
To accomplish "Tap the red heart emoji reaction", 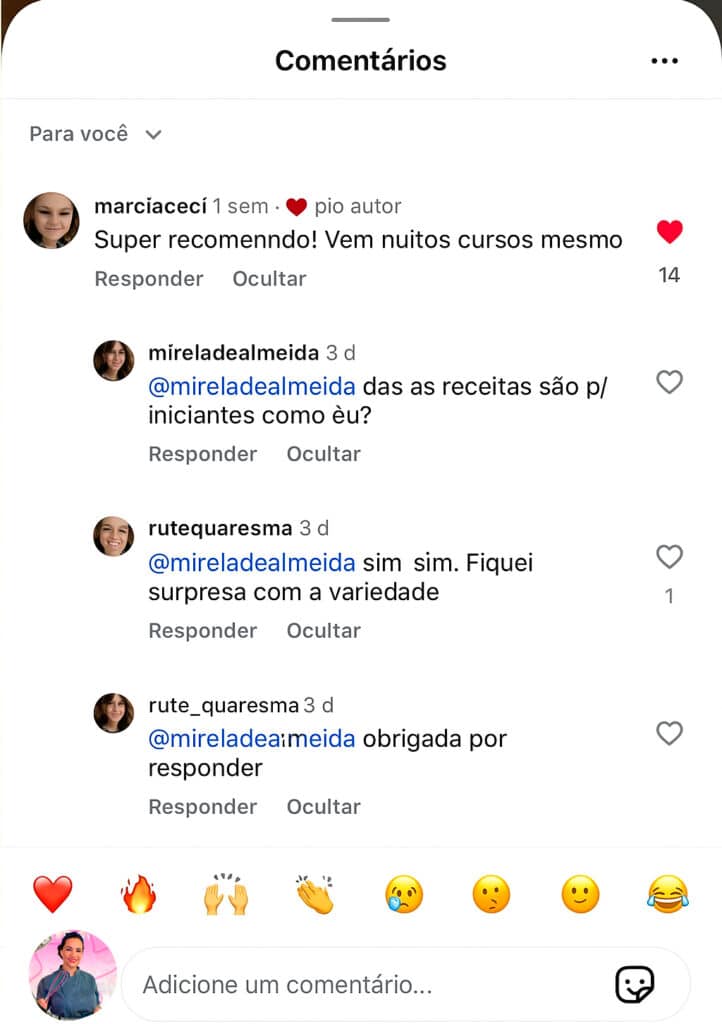I will coord(53,893).
